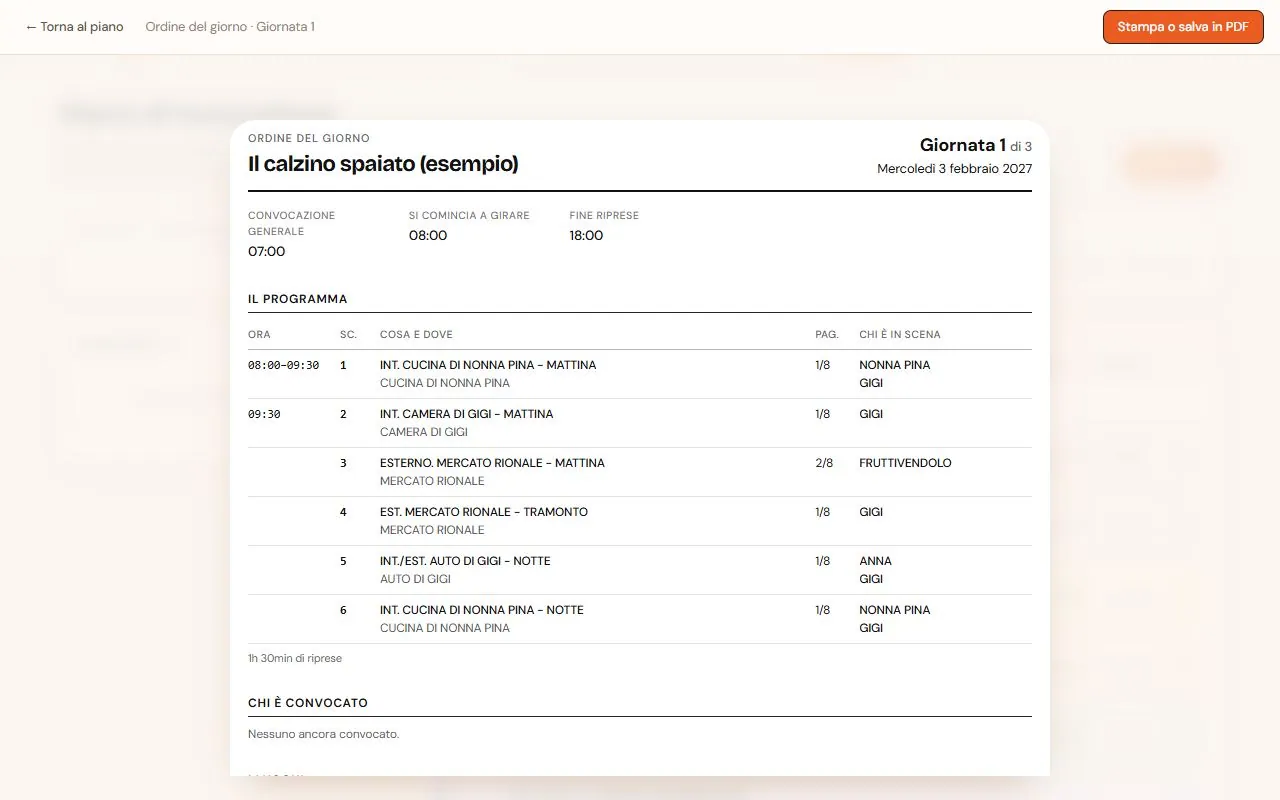Screen dimensions: 1280x800
Task: Click the 'COSA E DOVE' column header
Action: click(416, 334)
